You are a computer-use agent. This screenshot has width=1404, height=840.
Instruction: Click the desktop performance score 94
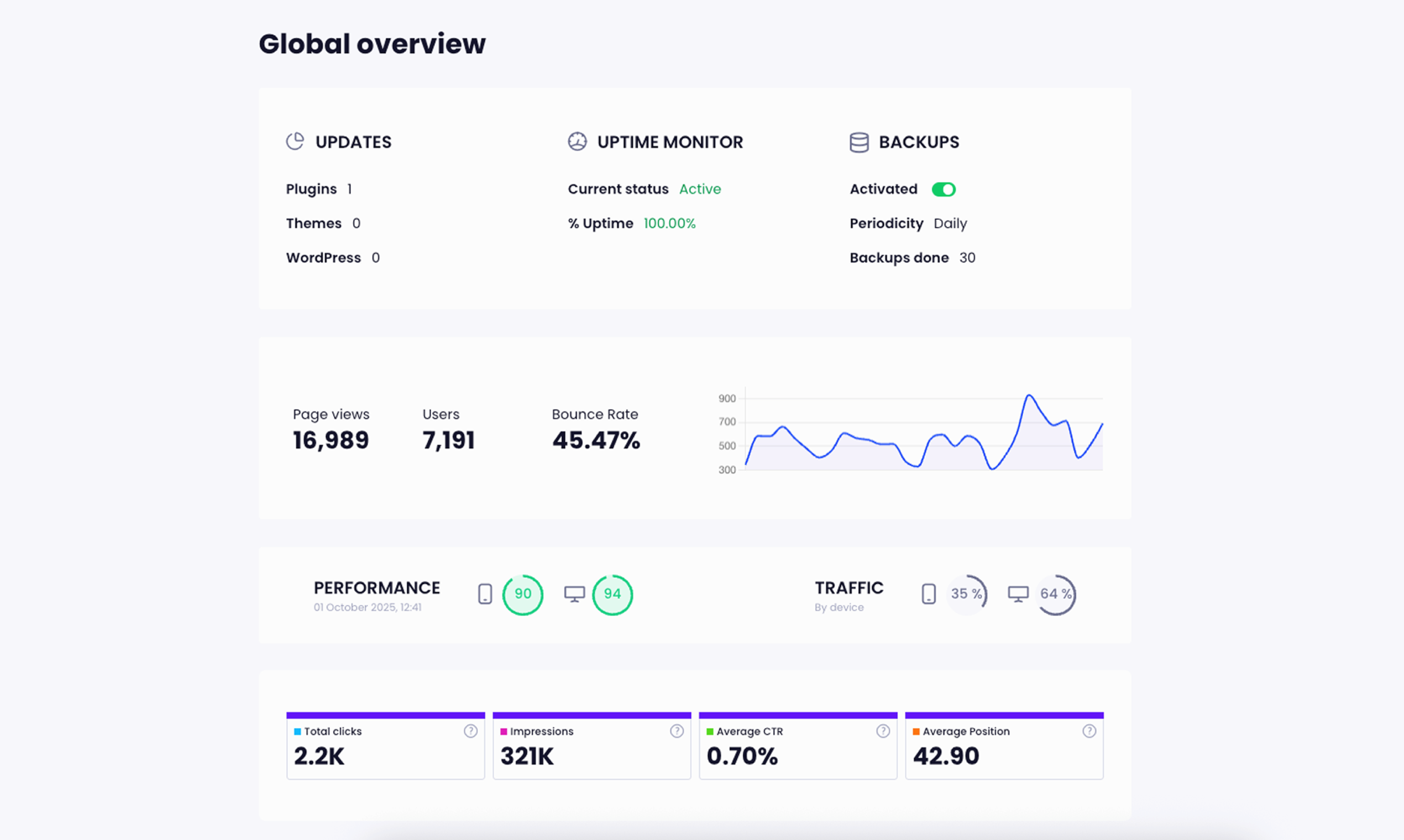pyautogui.click(x=612, y=594)
